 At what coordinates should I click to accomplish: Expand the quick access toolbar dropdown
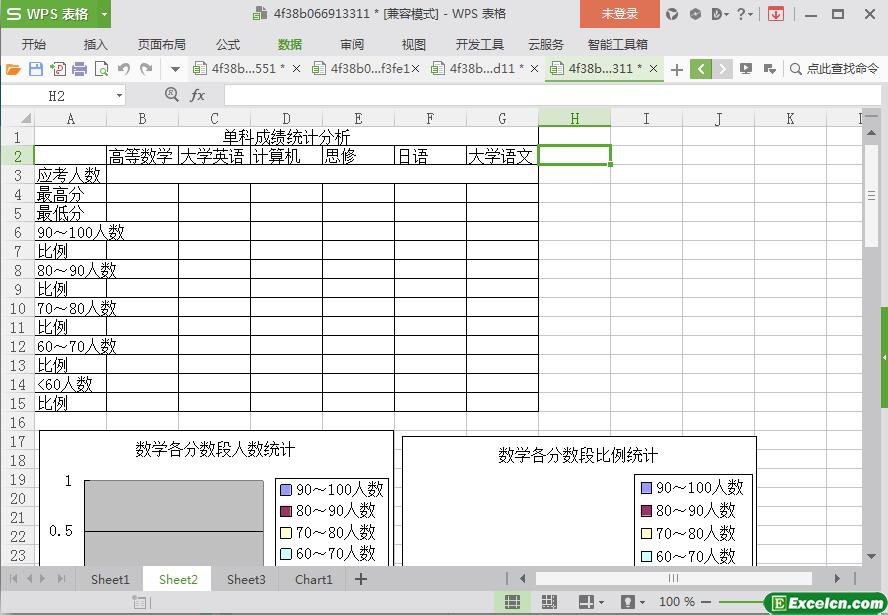175,69
